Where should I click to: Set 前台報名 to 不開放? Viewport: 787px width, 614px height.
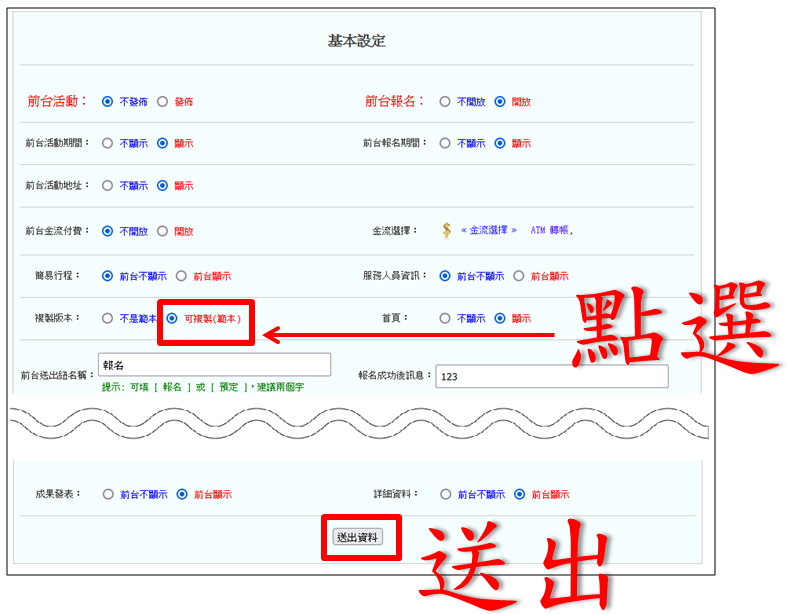[445, 102]
